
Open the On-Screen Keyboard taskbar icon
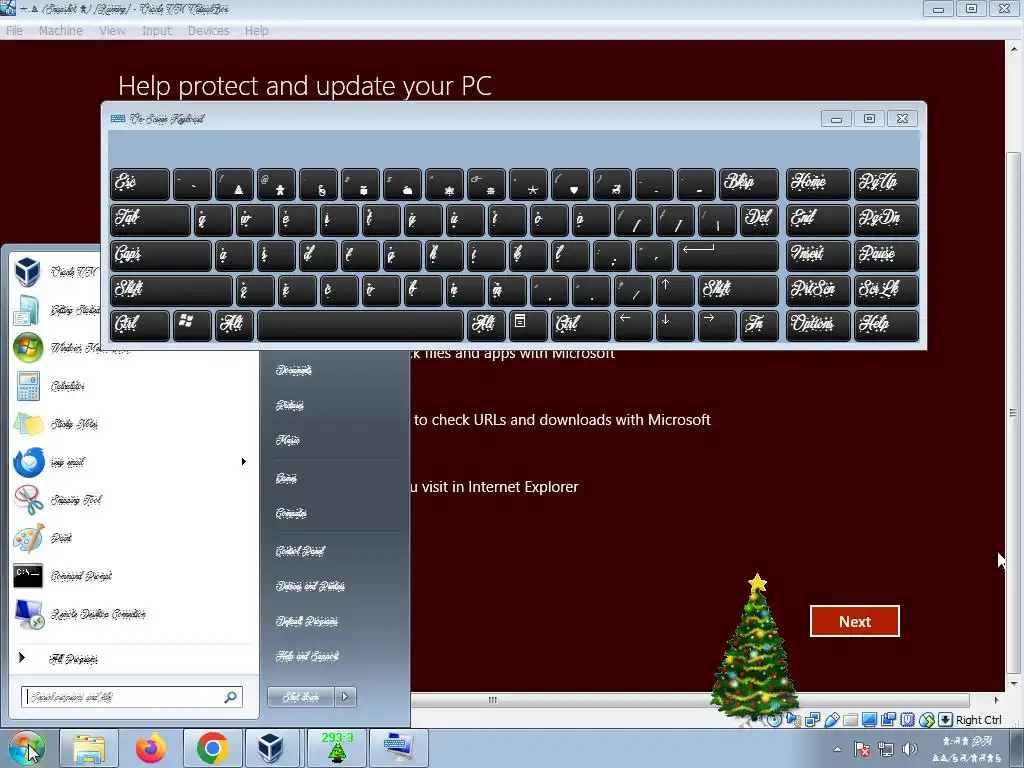[x=398, y=748]
